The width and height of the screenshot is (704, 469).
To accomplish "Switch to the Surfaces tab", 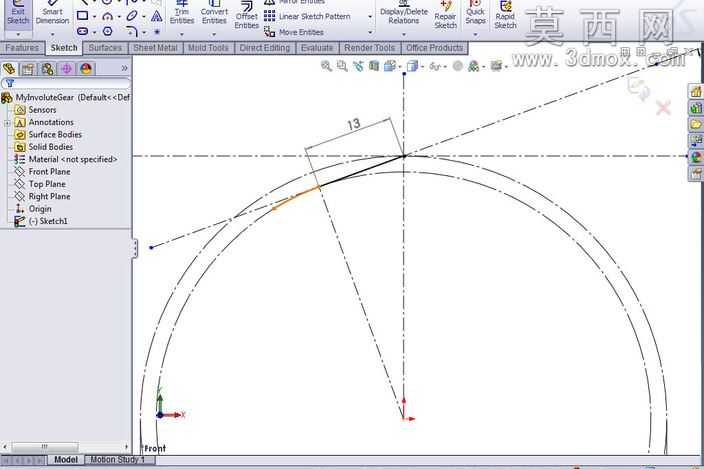I will click(x=105, y=48).
